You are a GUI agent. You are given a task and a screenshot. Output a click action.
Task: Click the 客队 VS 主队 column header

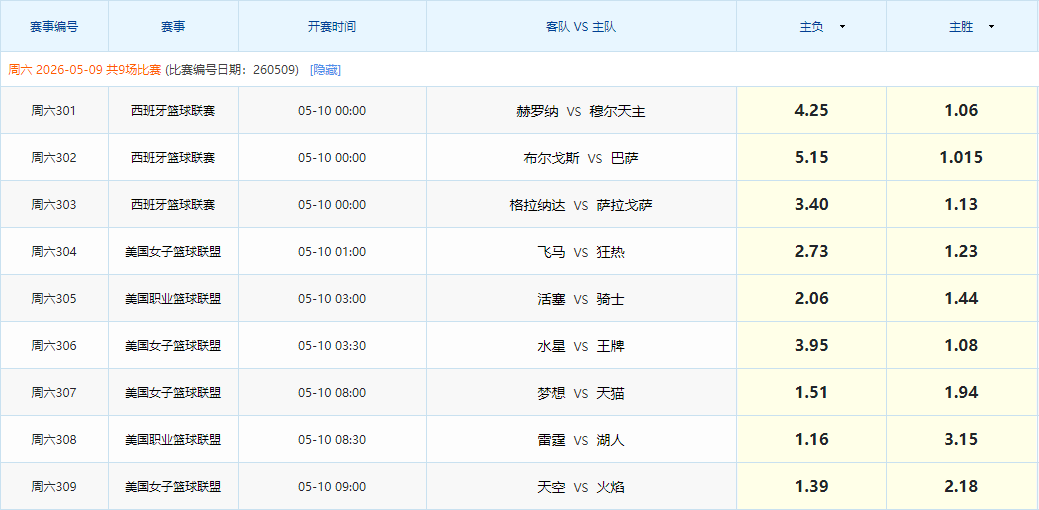[x=581, y=27]
